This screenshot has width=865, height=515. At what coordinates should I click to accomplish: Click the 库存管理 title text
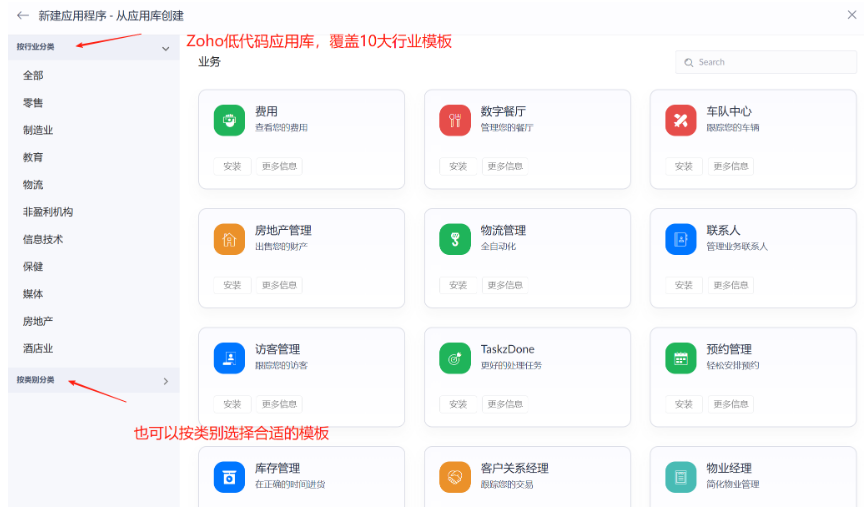tap(277, 468)
